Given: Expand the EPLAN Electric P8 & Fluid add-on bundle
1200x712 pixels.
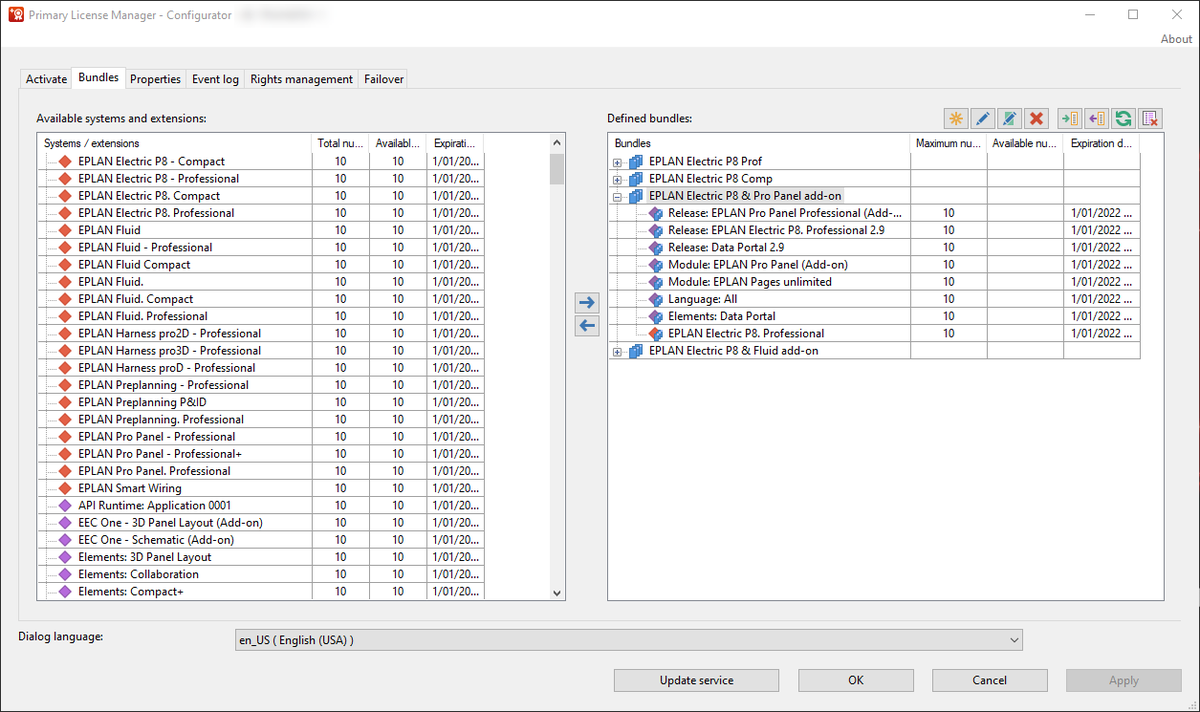Looking at the screenshot, I should click(x=618, y=352).
